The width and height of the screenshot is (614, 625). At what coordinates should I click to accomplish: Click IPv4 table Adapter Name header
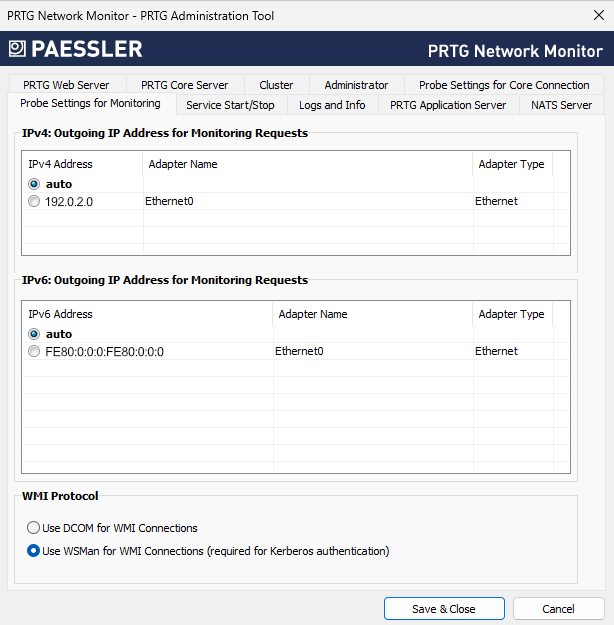307,164
